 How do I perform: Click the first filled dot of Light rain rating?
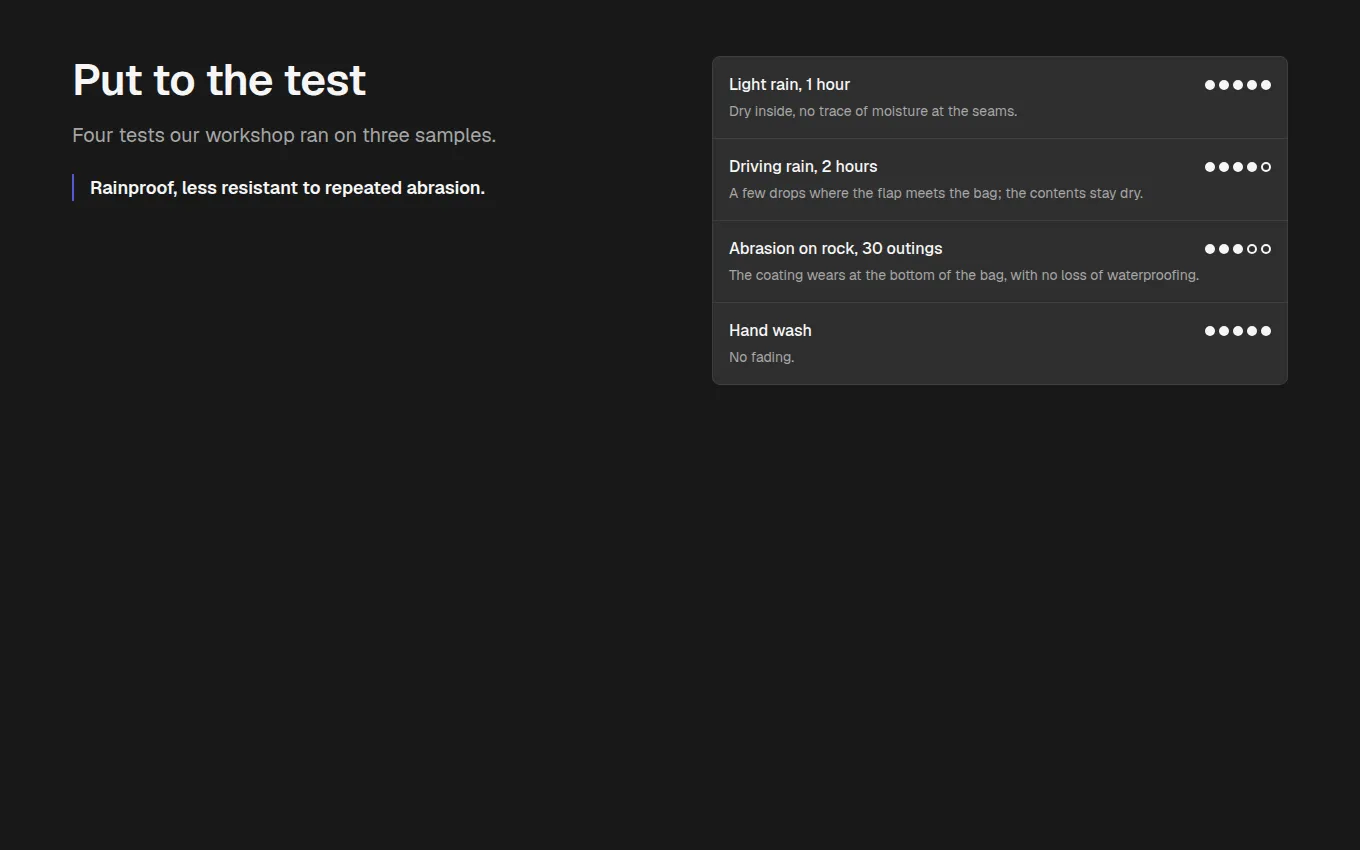pos(1210,85)
